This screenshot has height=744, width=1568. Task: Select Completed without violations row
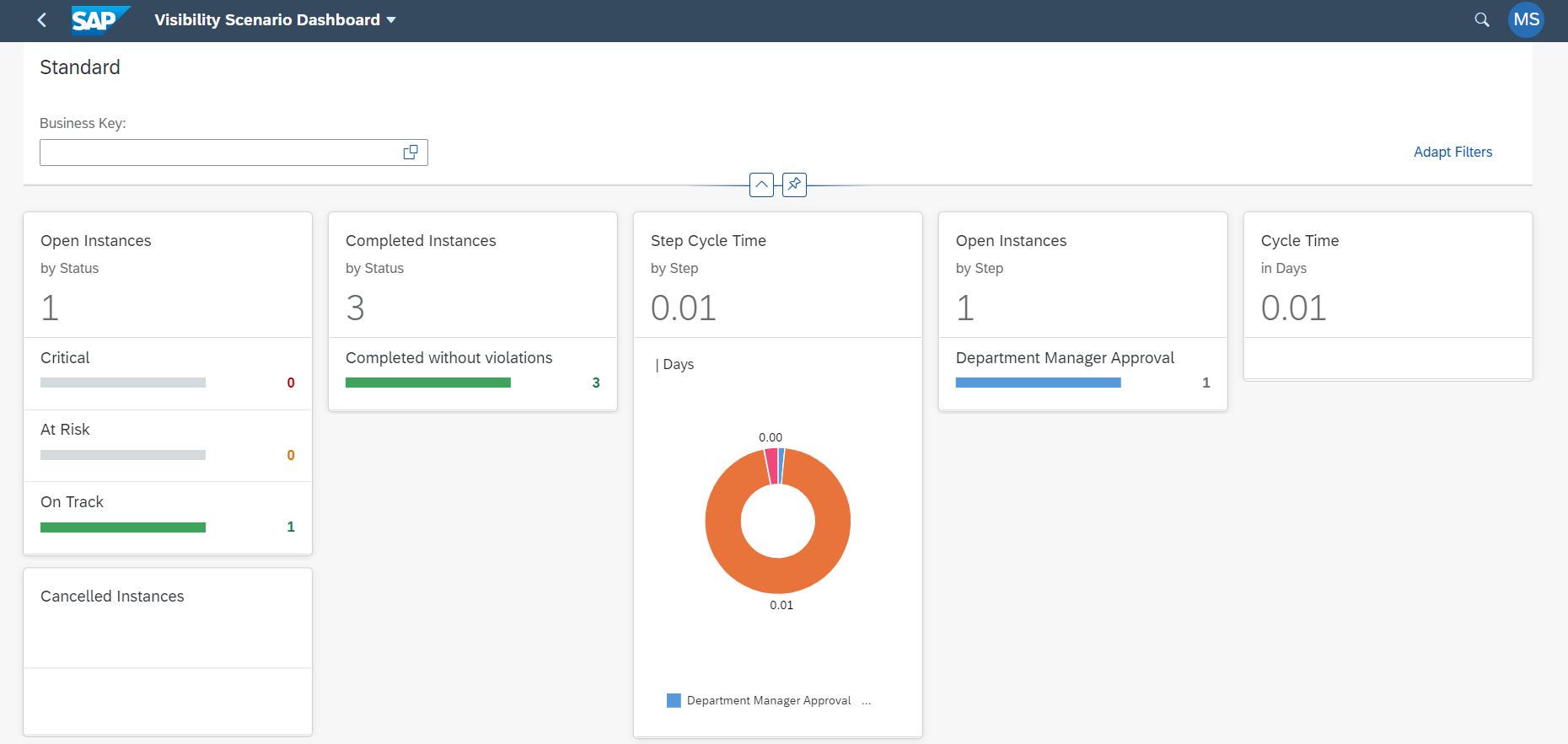click(473, 373)
